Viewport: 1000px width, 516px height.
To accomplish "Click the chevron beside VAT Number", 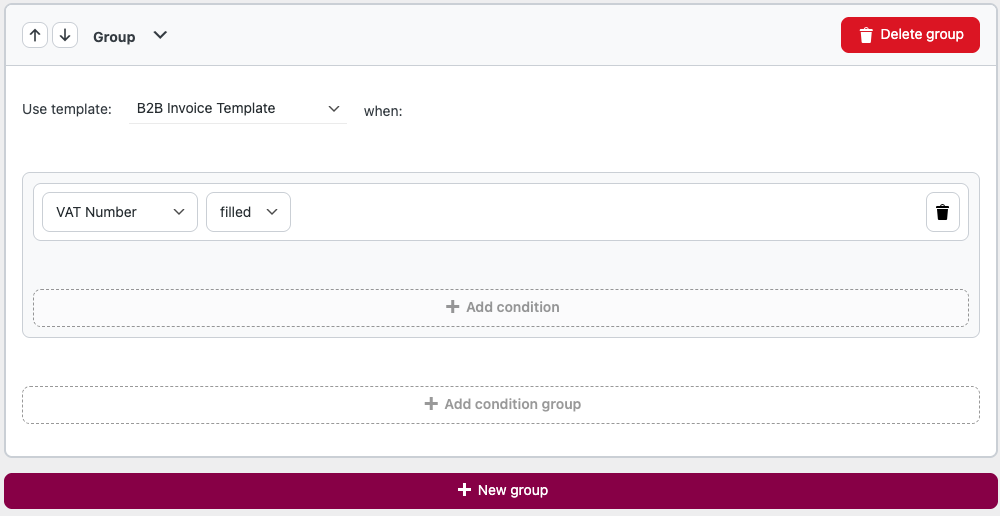I will pyautogui.click(x=179, y=212).
